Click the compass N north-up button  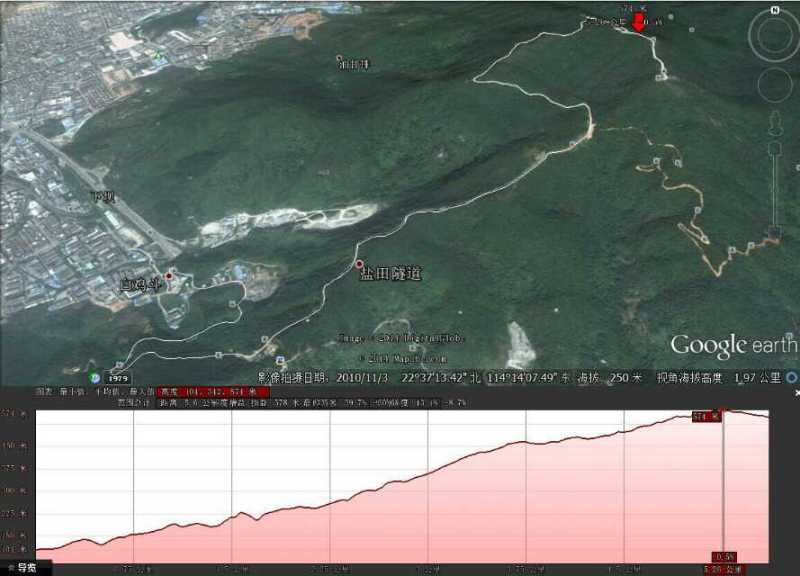coord(774,10)
